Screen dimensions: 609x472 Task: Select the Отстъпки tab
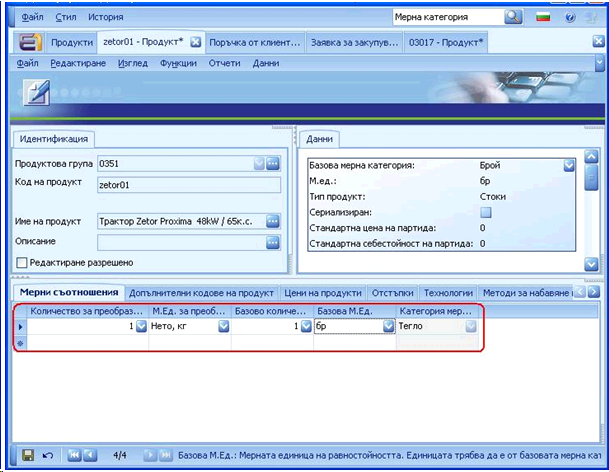392,293
